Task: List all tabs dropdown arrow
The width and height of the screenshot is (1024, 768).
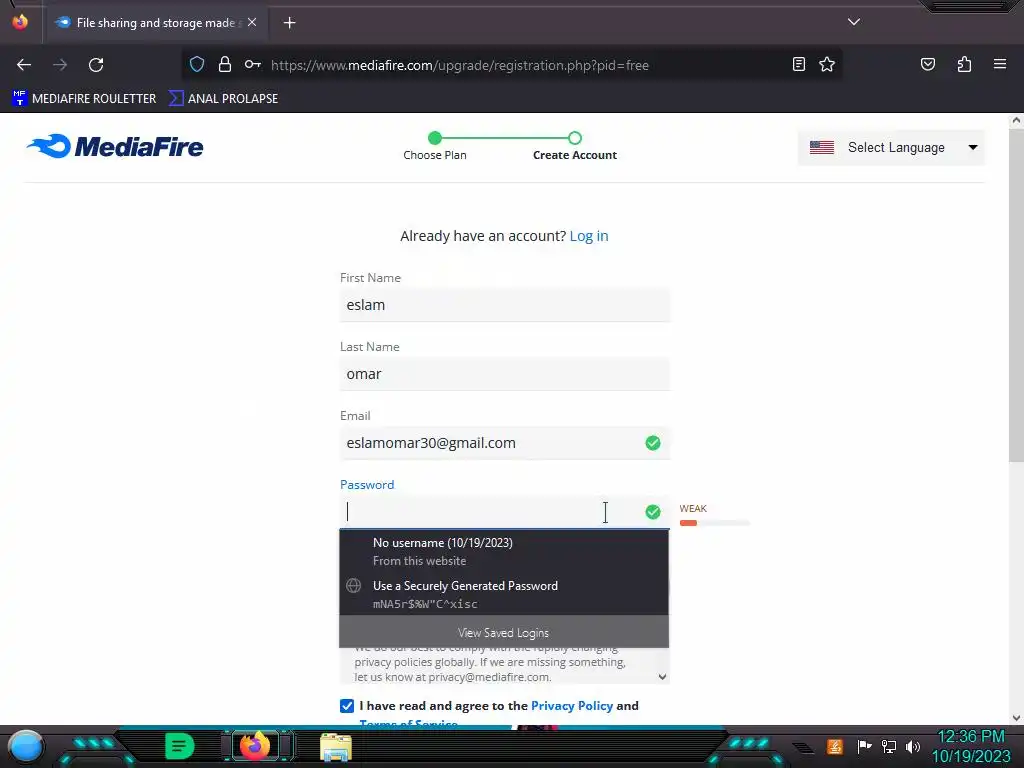Action: [854, 22]
